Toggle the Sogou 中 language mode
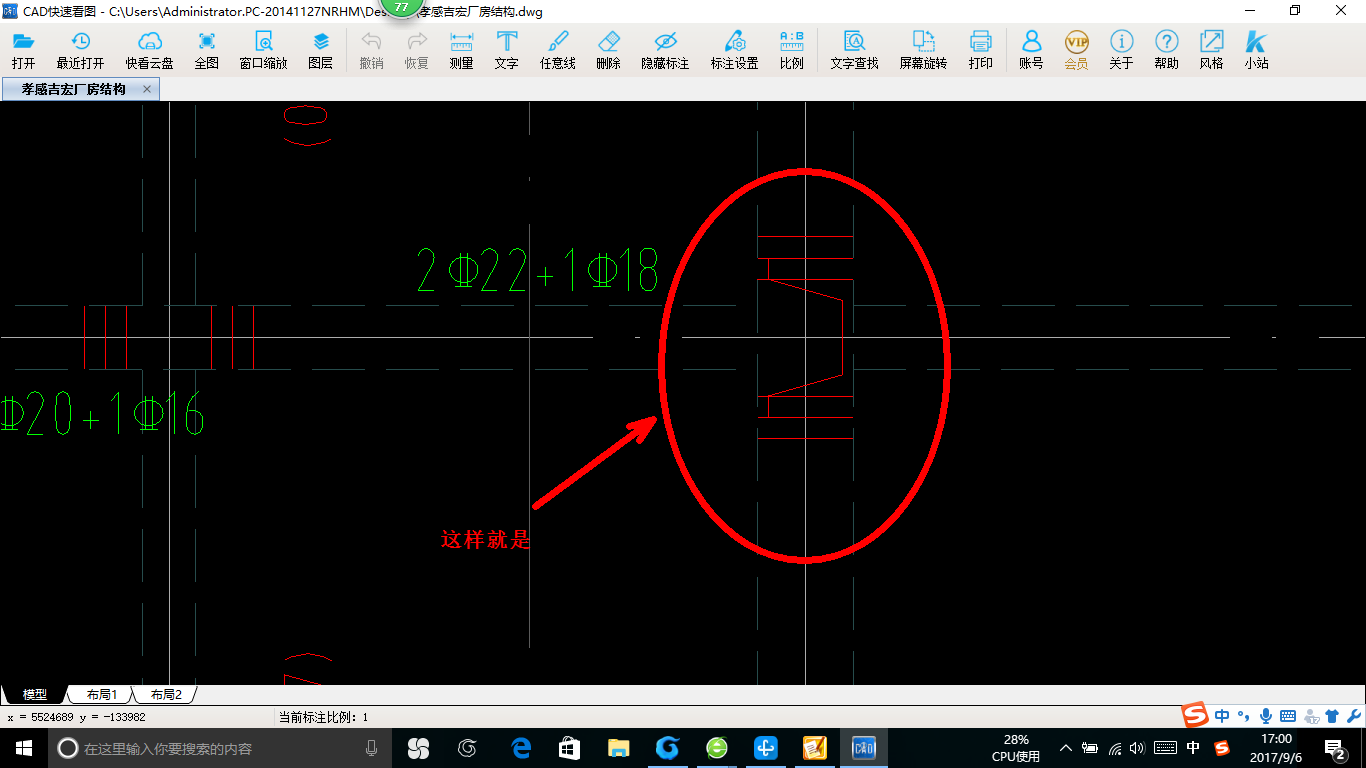 click(x=1222, y=716)
